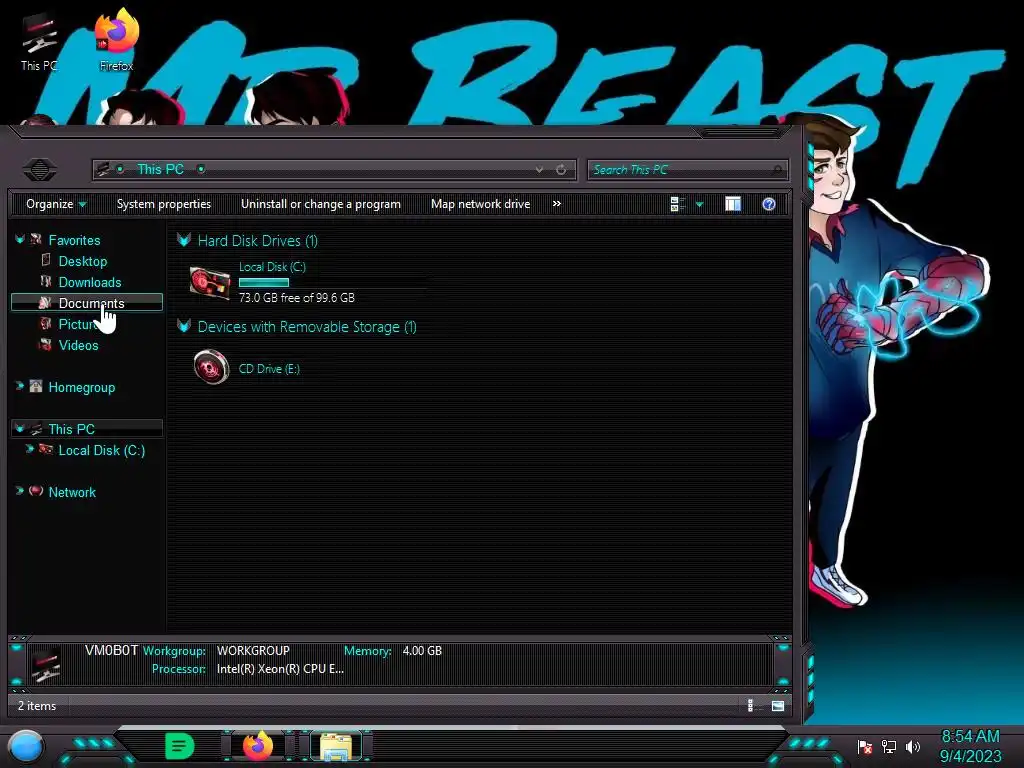Open the view options dropdown arrow
The image size is (1024, 768).
click(699, 204)
